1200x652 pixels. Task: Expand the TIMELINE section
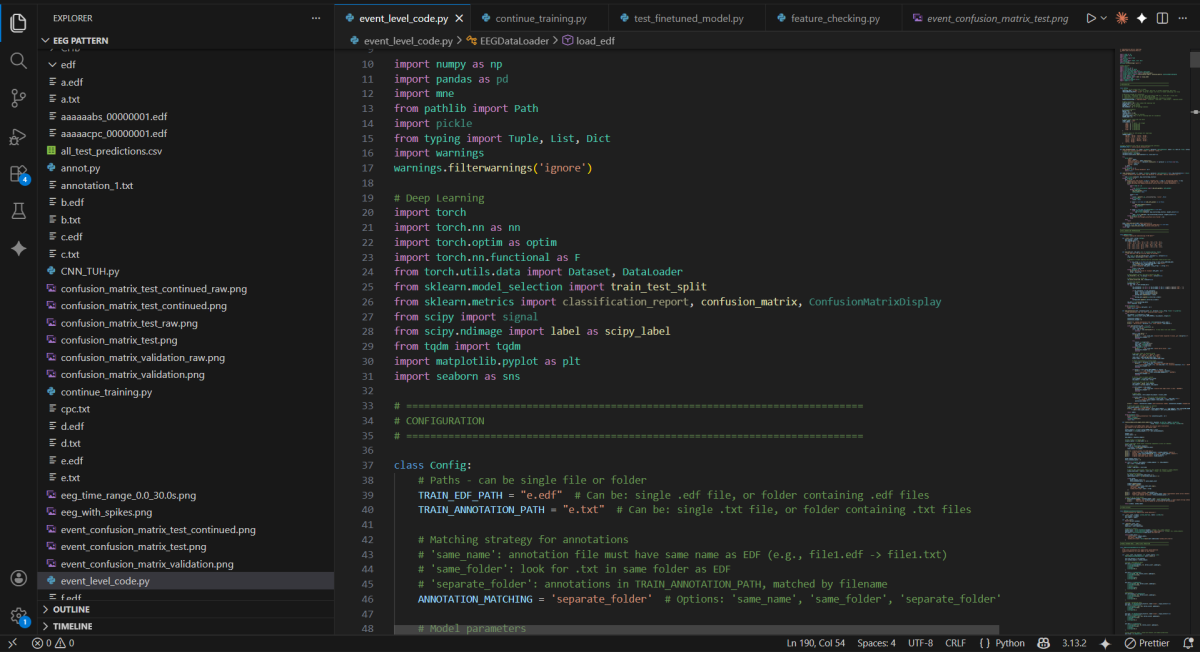pos(72,626)
